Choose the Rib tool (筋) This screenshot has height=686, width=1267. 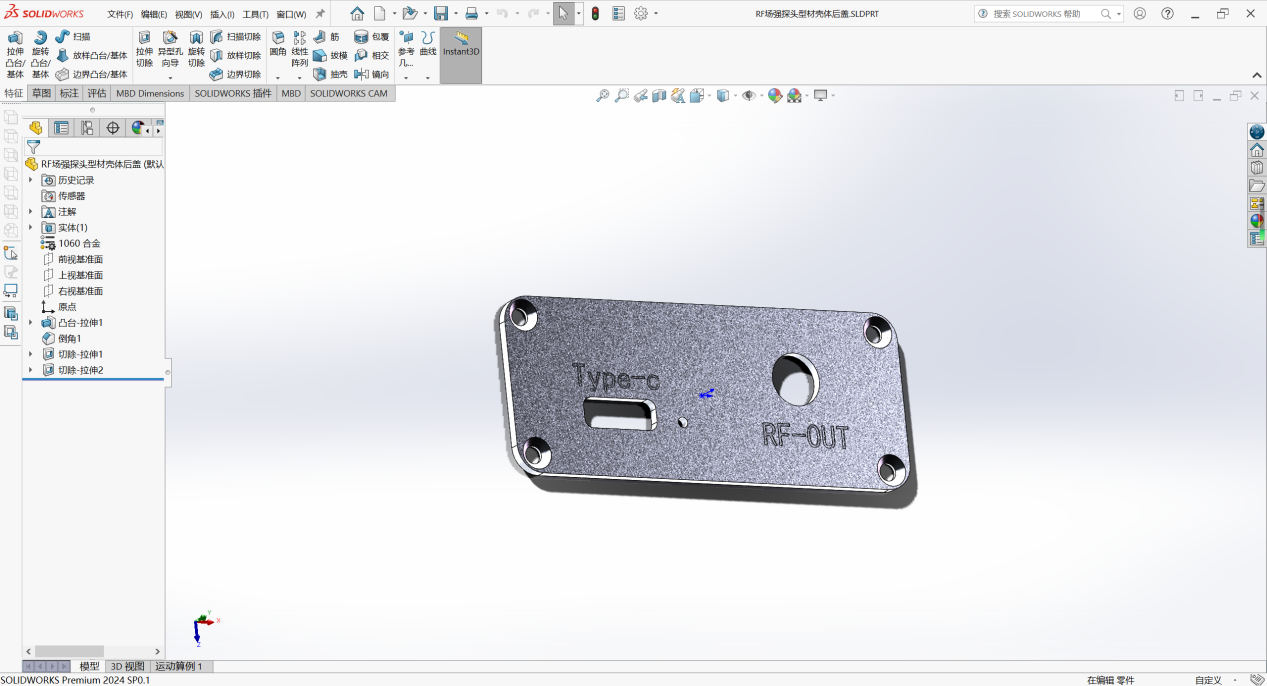(x=327, y=36)
